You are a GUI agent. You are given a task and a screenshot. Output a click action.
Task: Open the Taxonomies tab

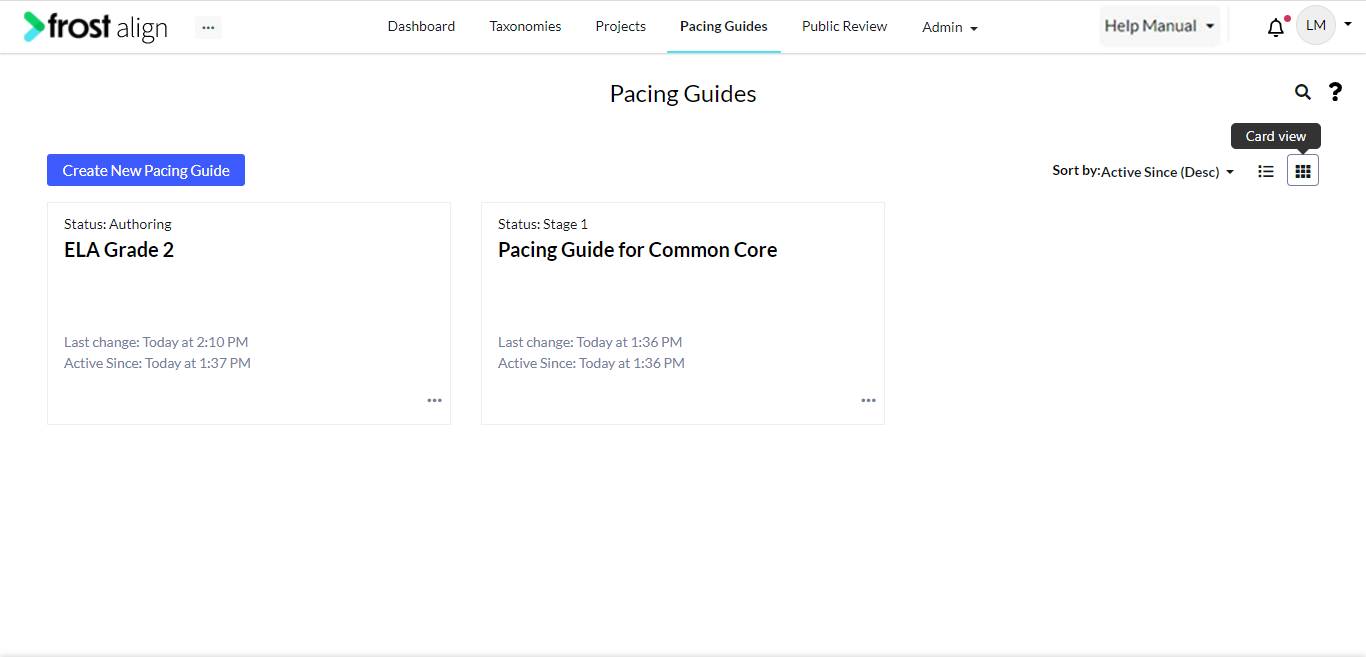pos(525,26)
